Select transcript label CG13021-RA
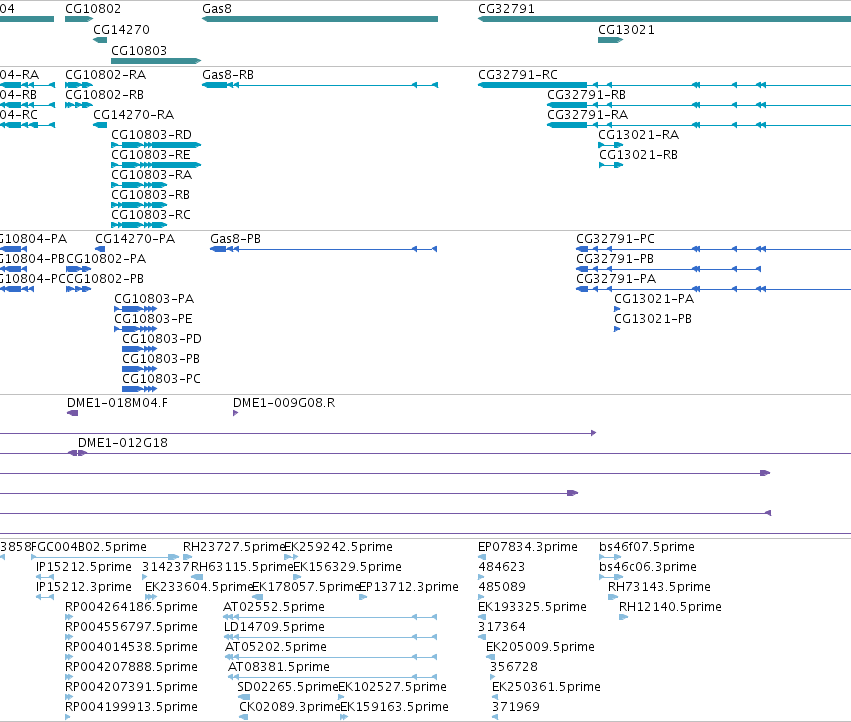Screen dimensions: 851x722 (x=638, y=135)
